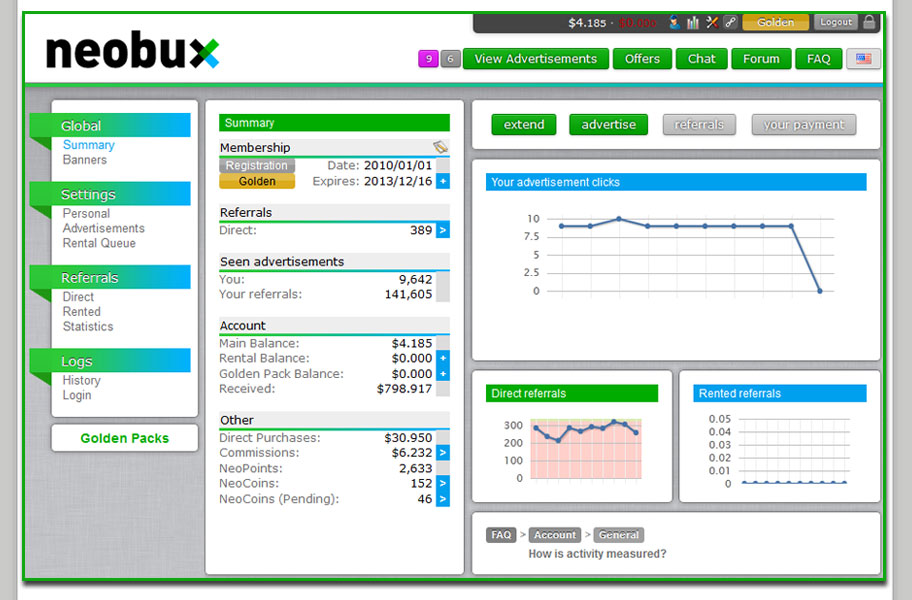The image size is (912, 600).
Task: Open Personal settings
Action: pos(86,213)
